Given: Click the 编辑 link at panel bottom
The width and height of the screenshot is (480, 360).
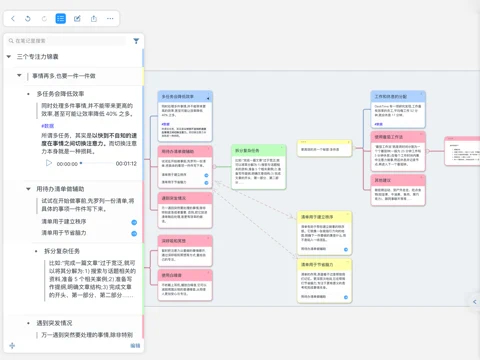Looking at the screenshot, I should click(x=135, y=346).
